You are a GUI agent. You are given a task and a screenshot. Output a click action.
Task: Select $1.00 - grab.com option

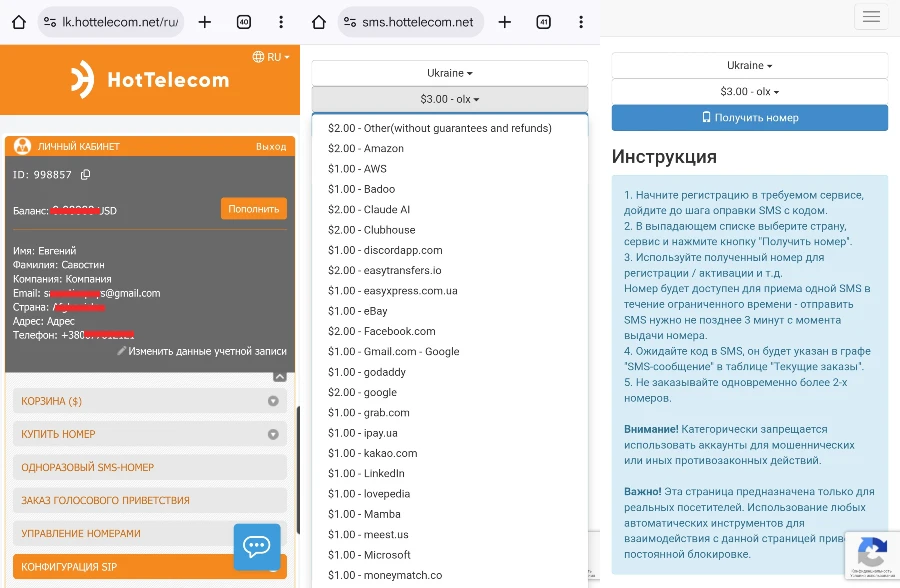[450, 413]
